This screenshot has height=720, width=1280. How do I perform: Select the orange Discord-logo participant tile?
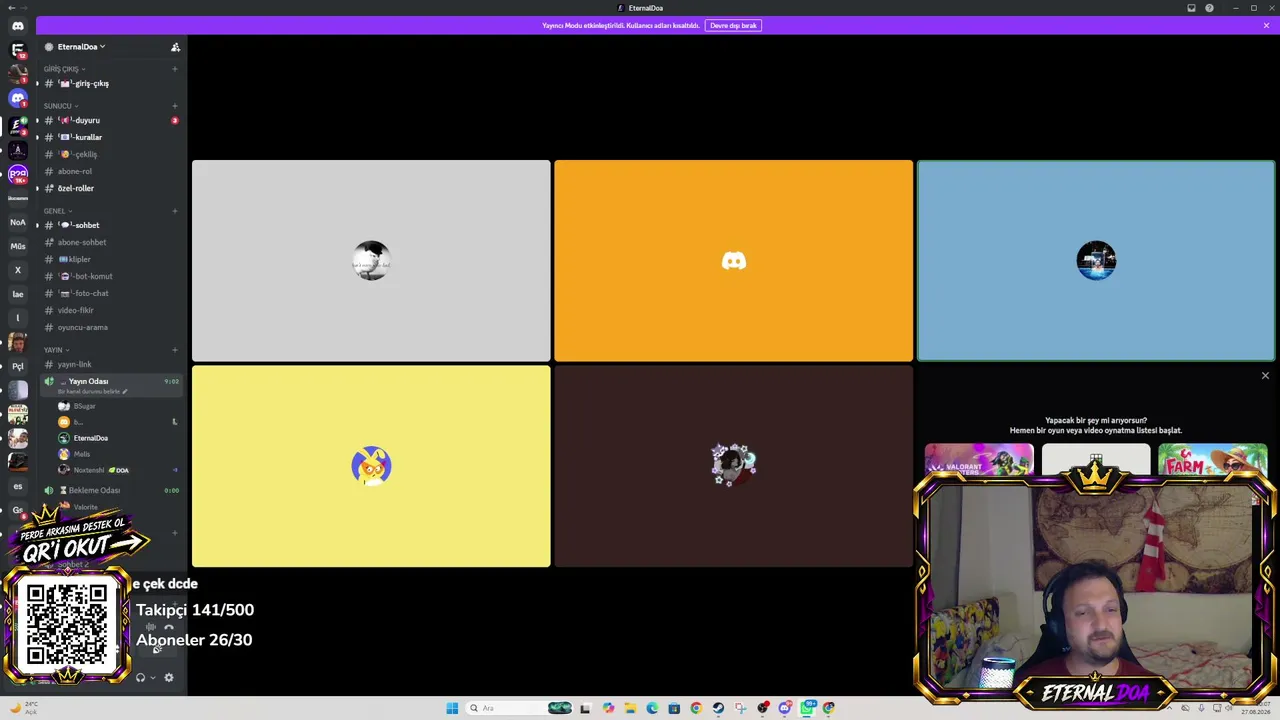pyautogui.click(x=733, y=261)
